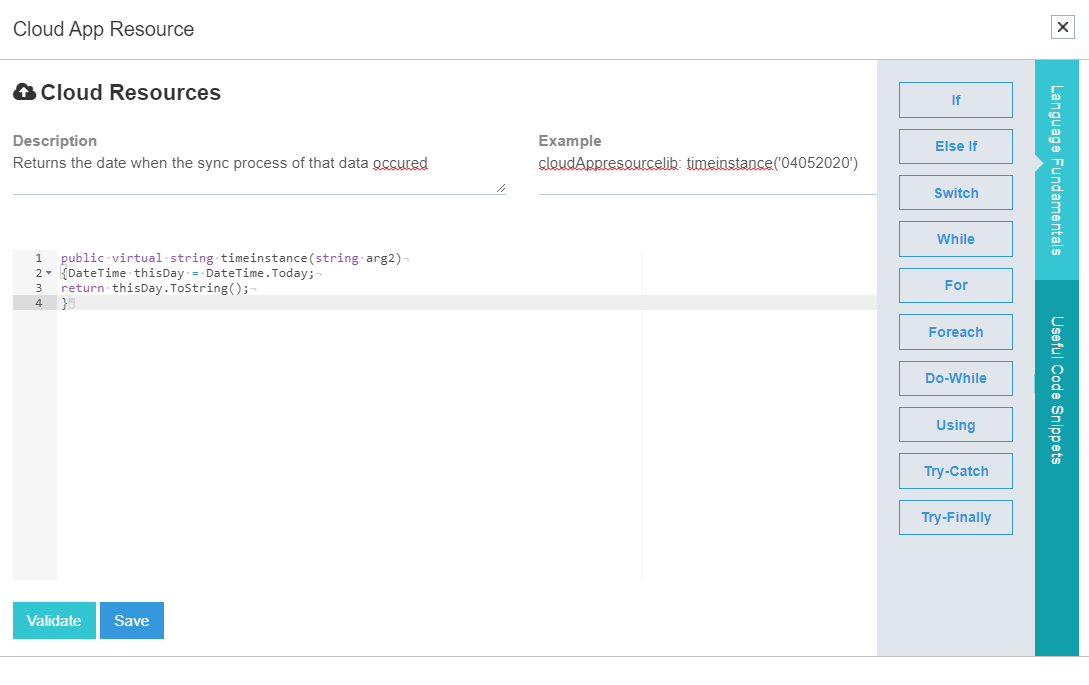Insert the Try-Finally snippet
This screenshot has width=1089, height=685.
(x=955, y=517)
